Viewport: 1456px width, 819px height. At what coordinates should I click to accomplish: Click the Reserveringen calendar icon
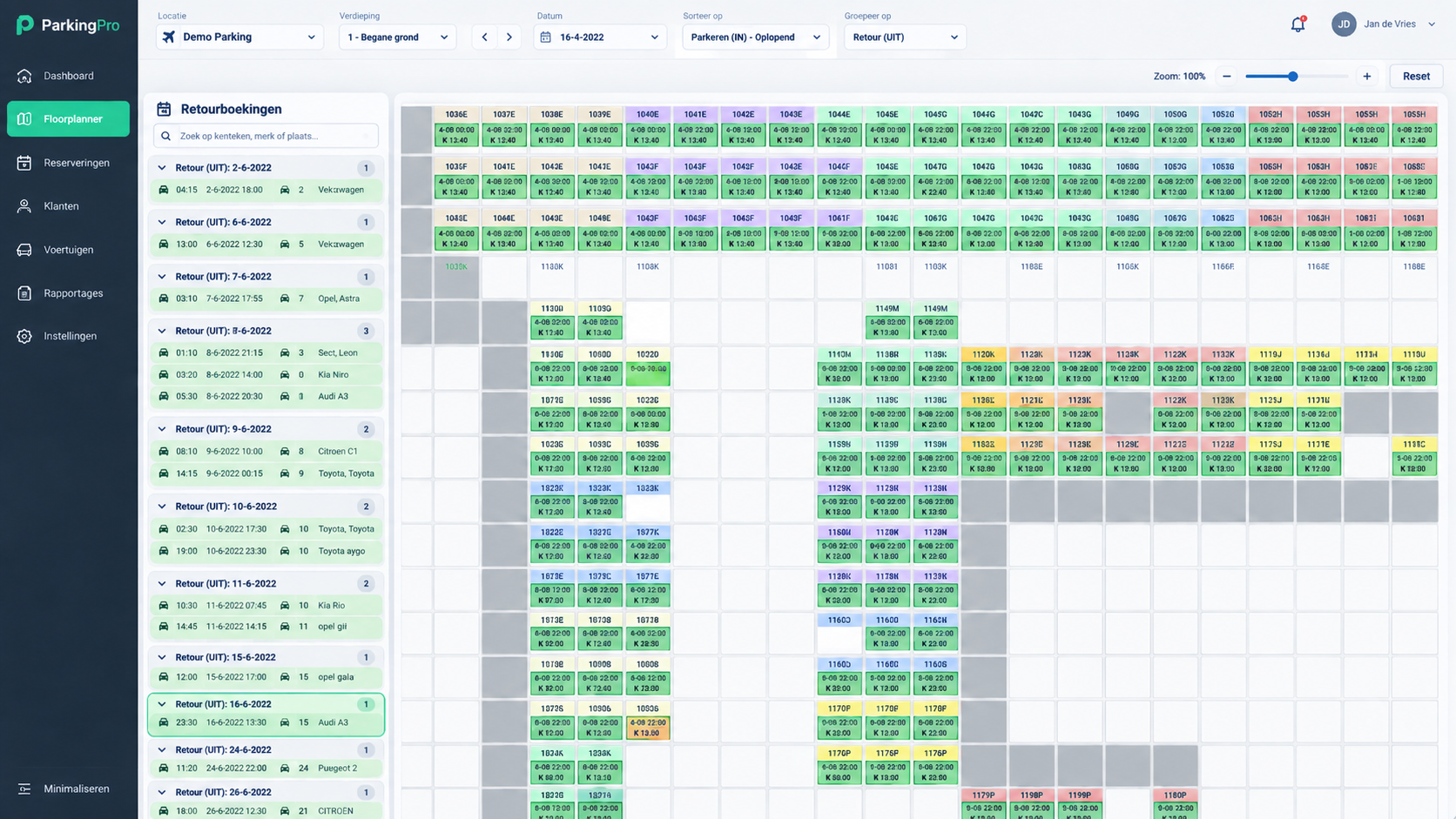click(24, 163)
